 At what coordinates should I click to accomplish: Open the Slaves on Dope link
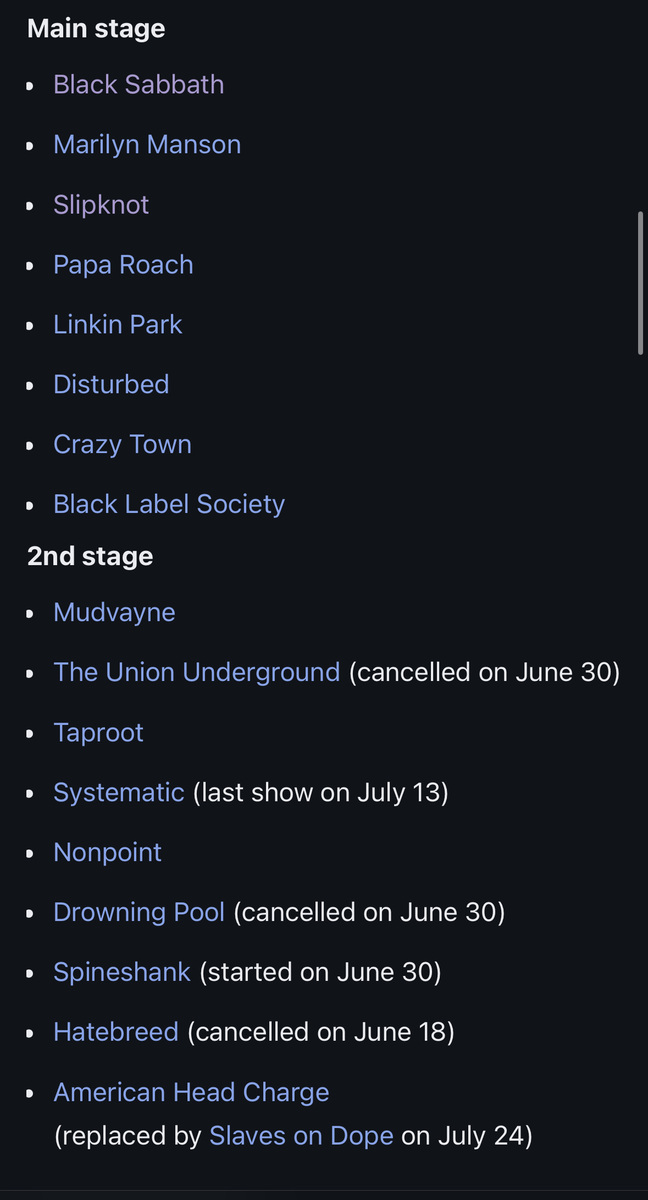point(301,1137)
